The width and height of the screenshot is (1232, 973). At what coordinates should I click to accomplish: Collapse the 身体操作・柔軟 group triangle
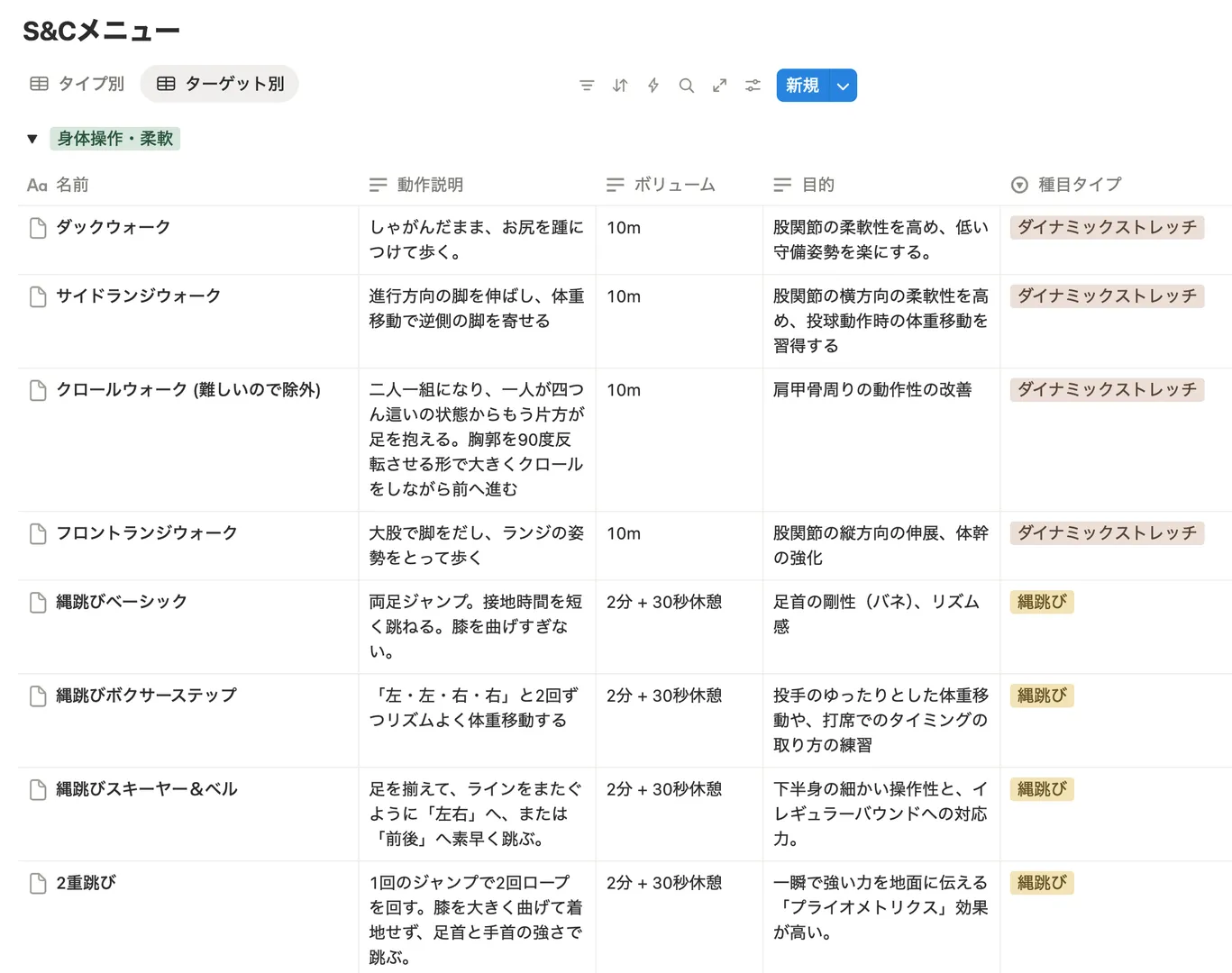(32, 139)
